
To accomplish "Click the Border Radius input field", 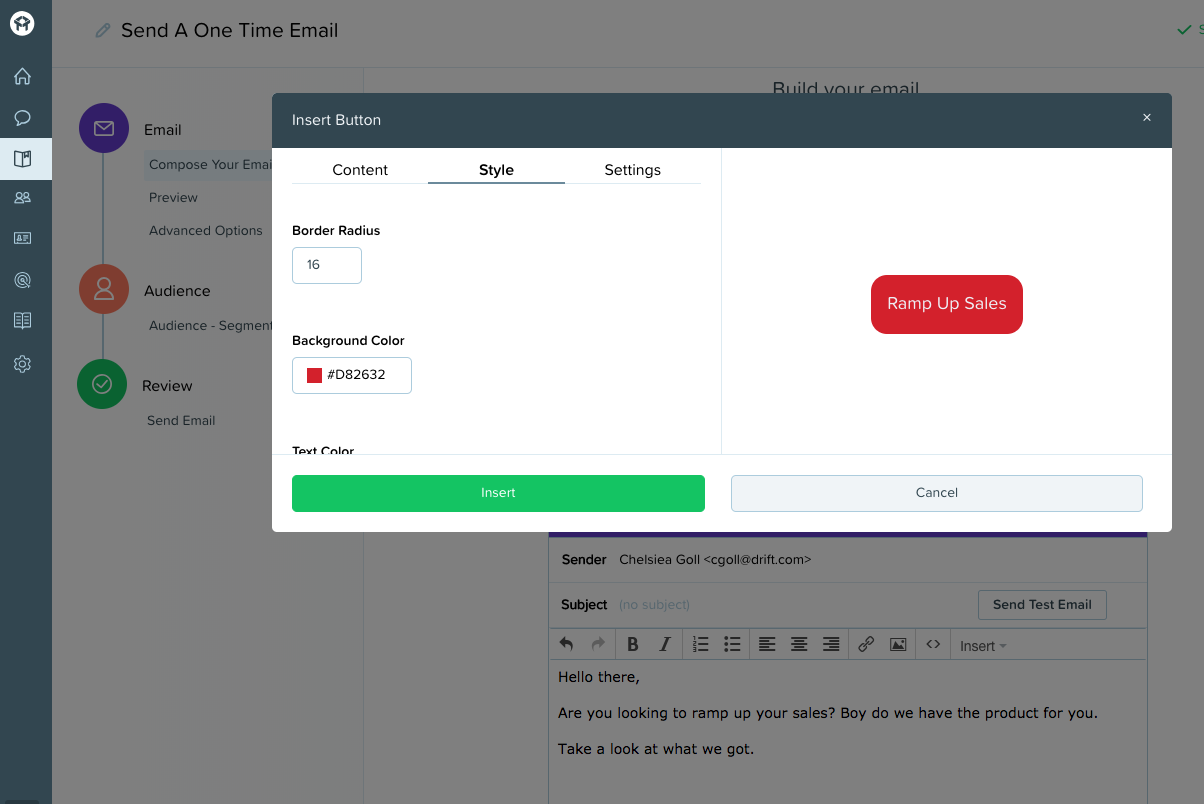I will click(x=327, y=265).
